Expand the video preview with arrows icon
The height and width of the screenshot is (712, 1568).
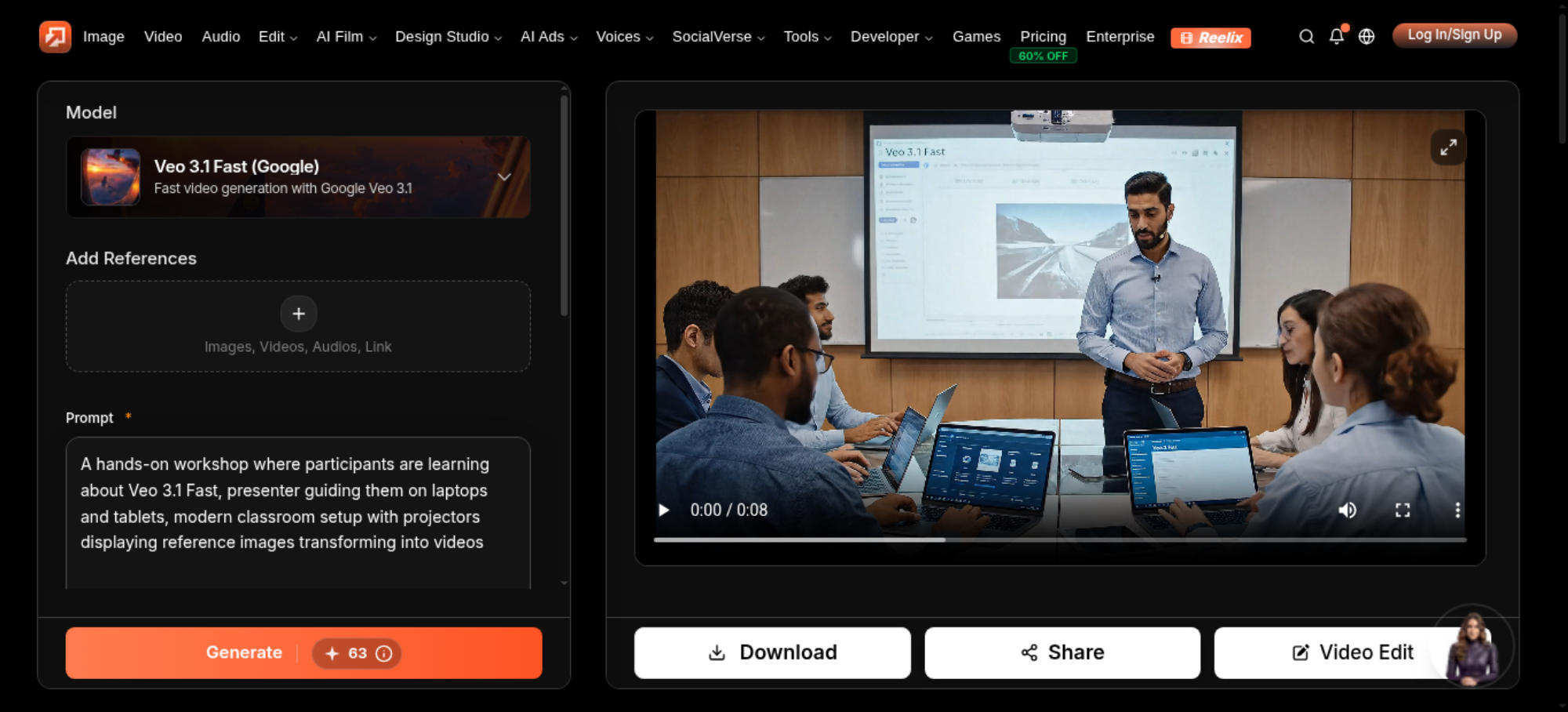tap(1448, 147)
